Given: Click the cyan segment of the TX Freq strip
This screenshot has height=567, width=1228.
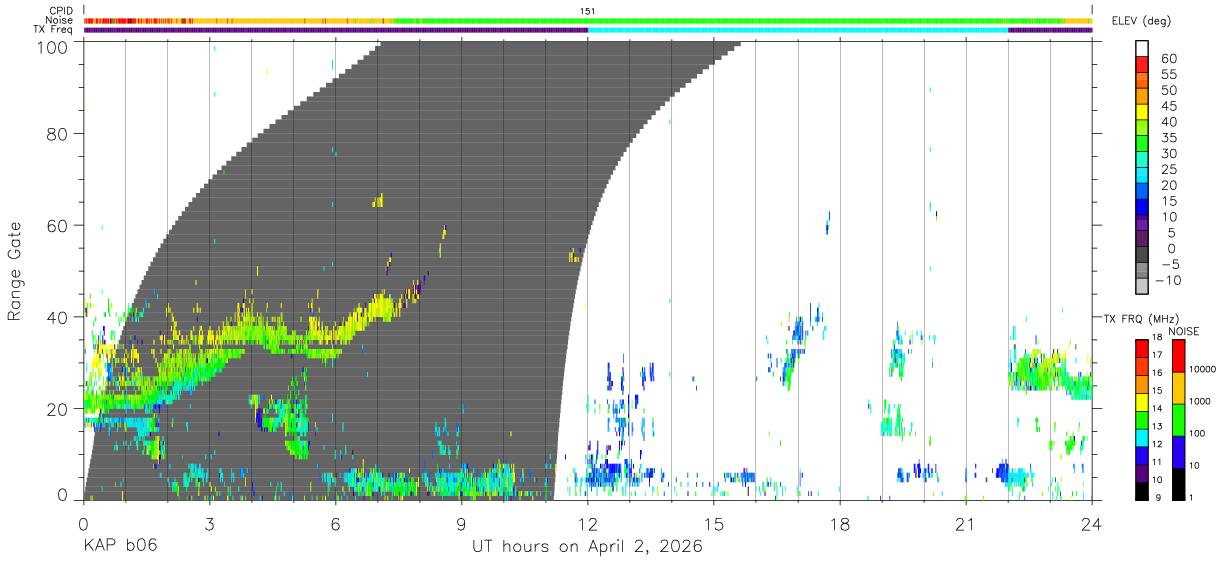Looking at the screenshot, I should click(798, 30).
